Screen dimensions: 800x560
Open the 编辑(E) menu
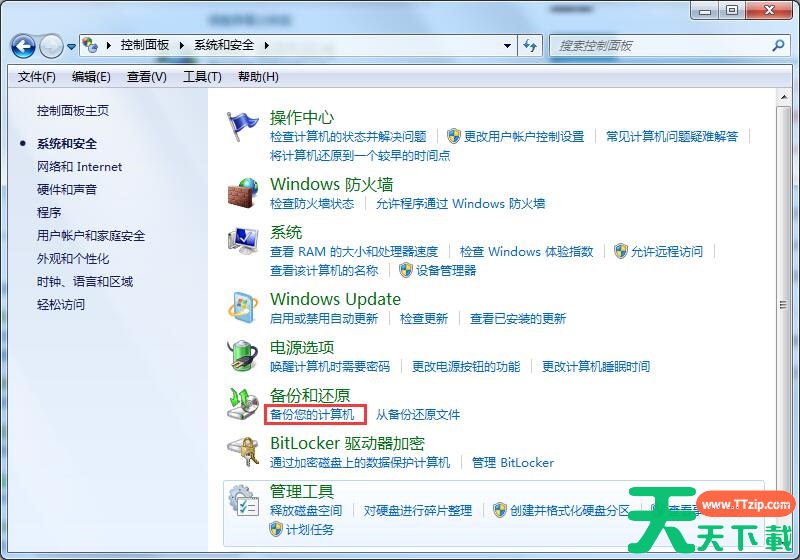coord(91,77)
